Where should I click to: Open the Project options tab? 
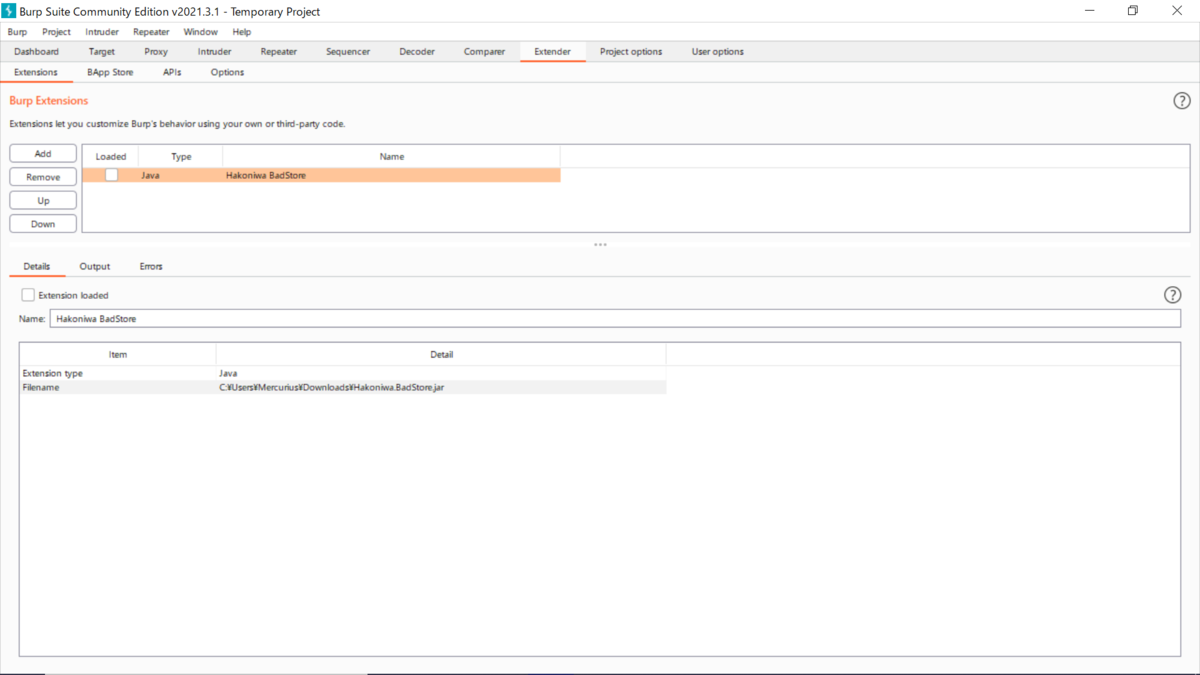point(631,51)
